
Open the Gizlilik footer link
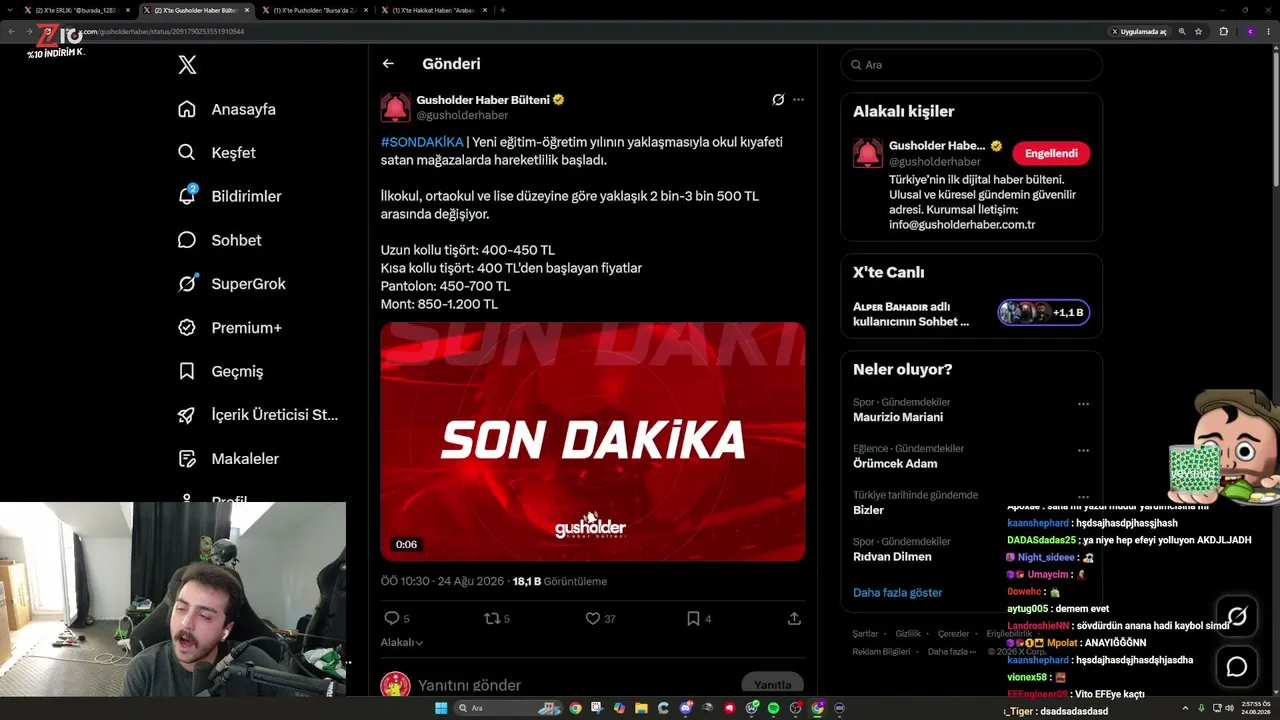tap(908, 634)
